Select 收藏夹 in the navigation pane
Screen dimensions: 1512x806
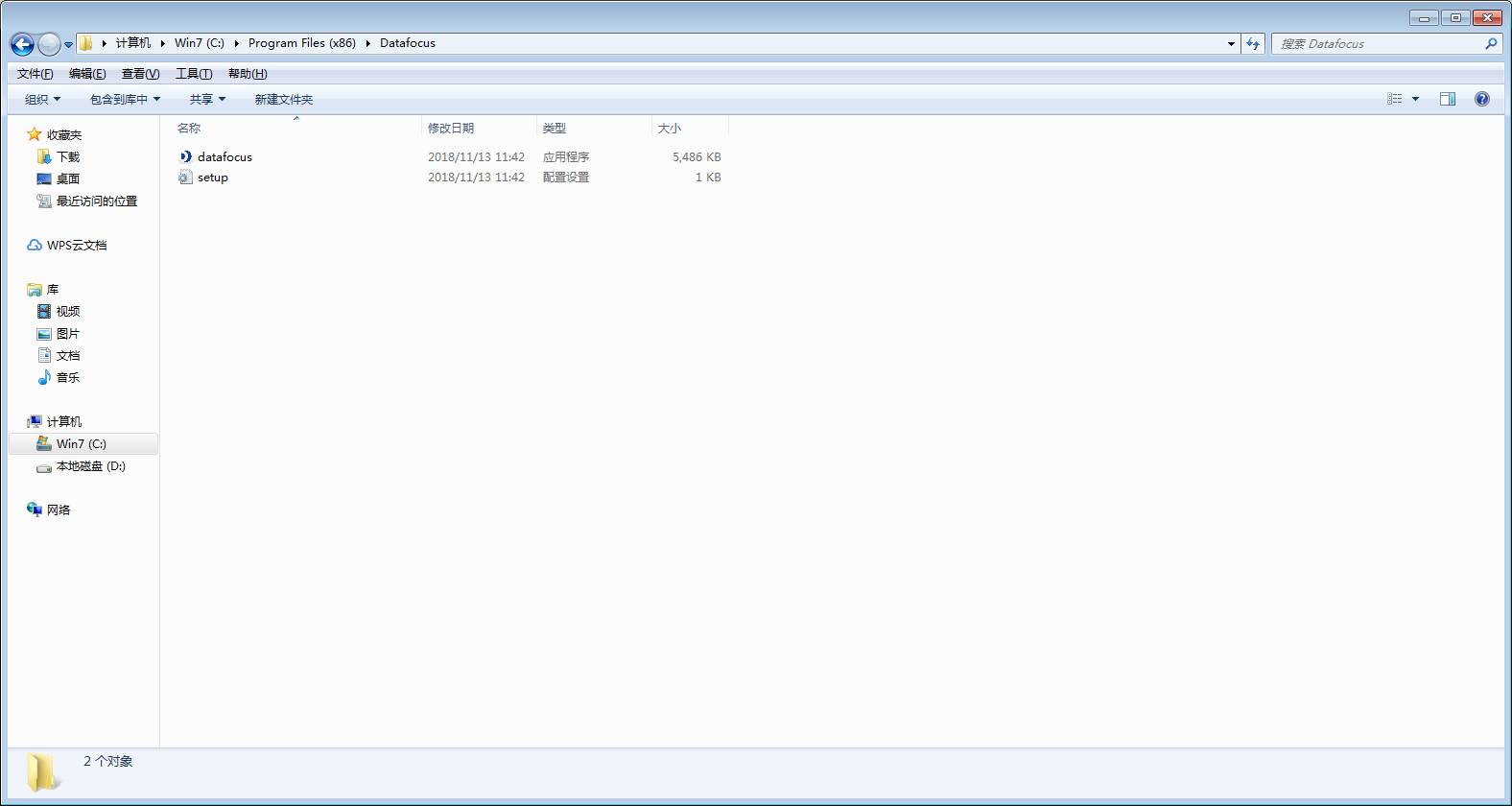point(64,135)
